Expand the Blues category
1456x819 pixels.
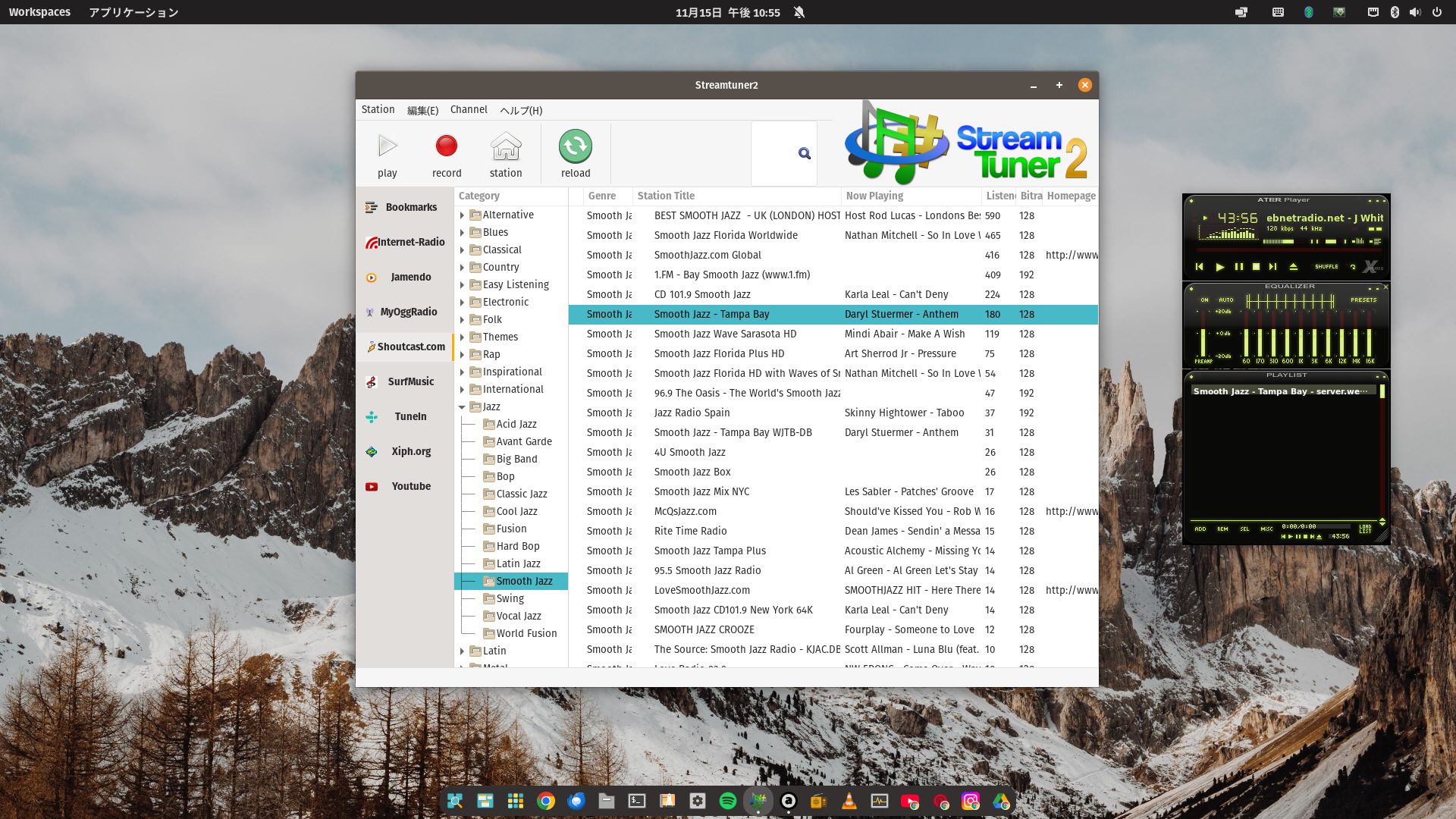point(462,233)
